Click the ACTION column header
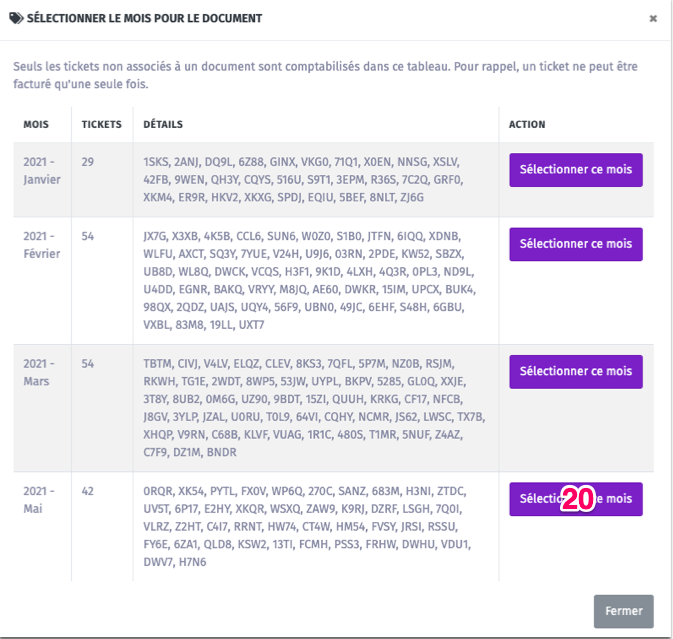The image size is (673, 639). [x=527, y=125]
